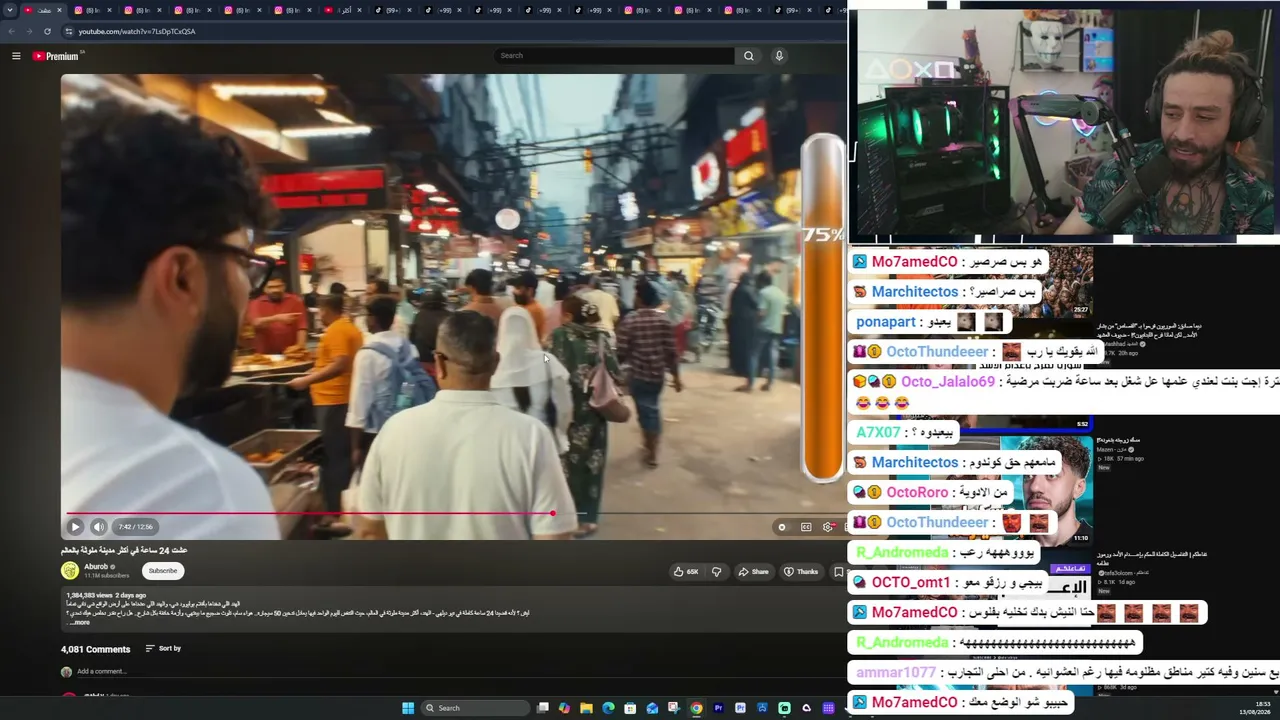Screen dimensions: 1280x720
Task: Select the youtube.com URL in address bar
Action: point(137,31)
